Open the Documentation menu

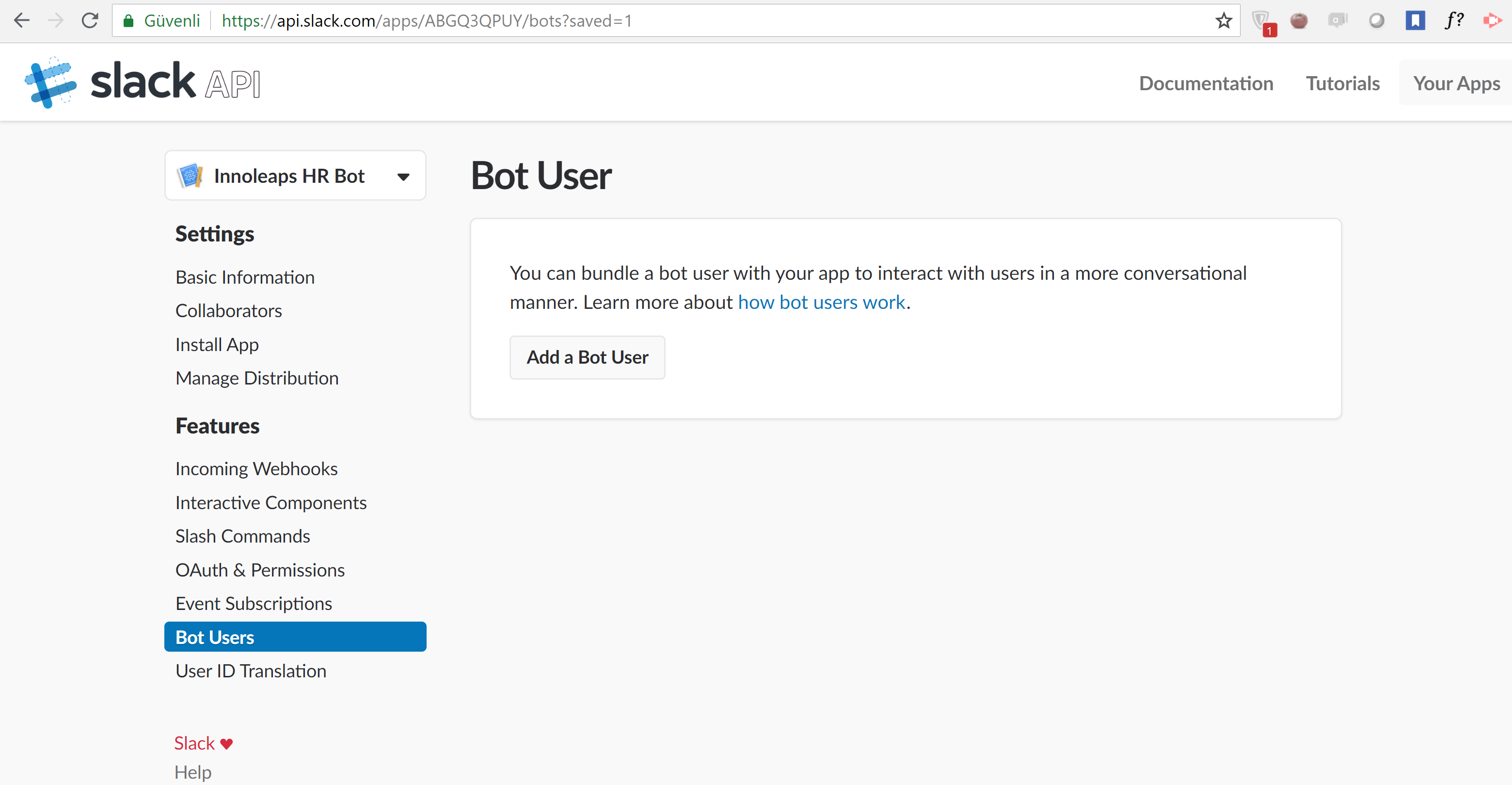1206,83
